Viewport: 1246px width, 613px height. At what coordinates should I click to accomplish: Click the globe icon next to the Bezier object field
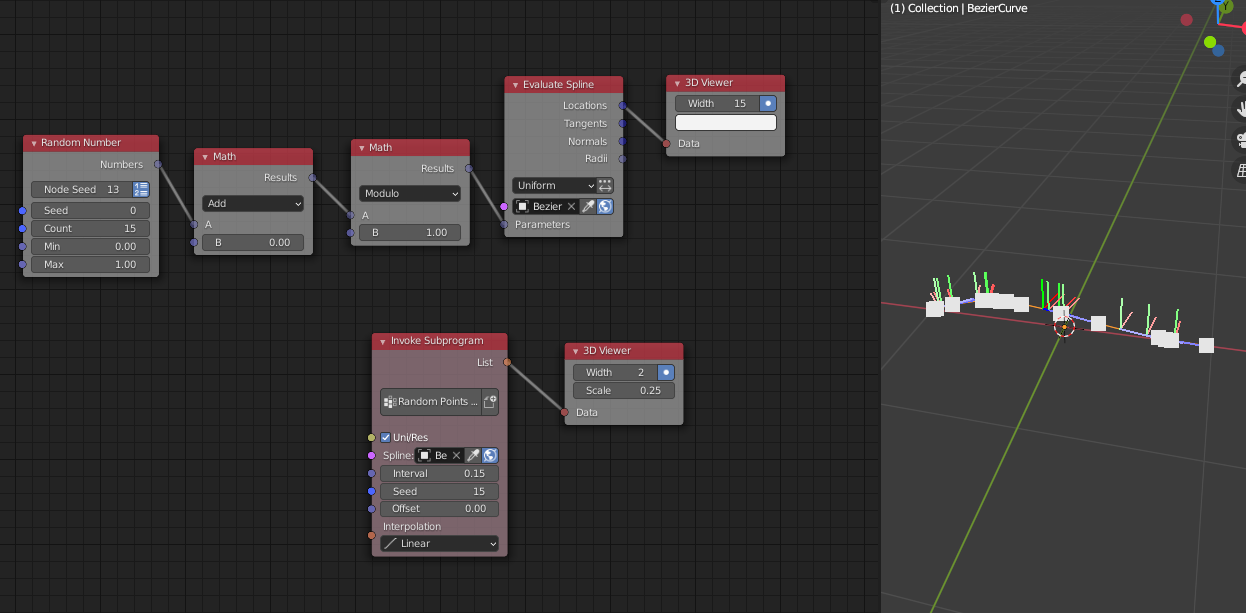(604, 206)
